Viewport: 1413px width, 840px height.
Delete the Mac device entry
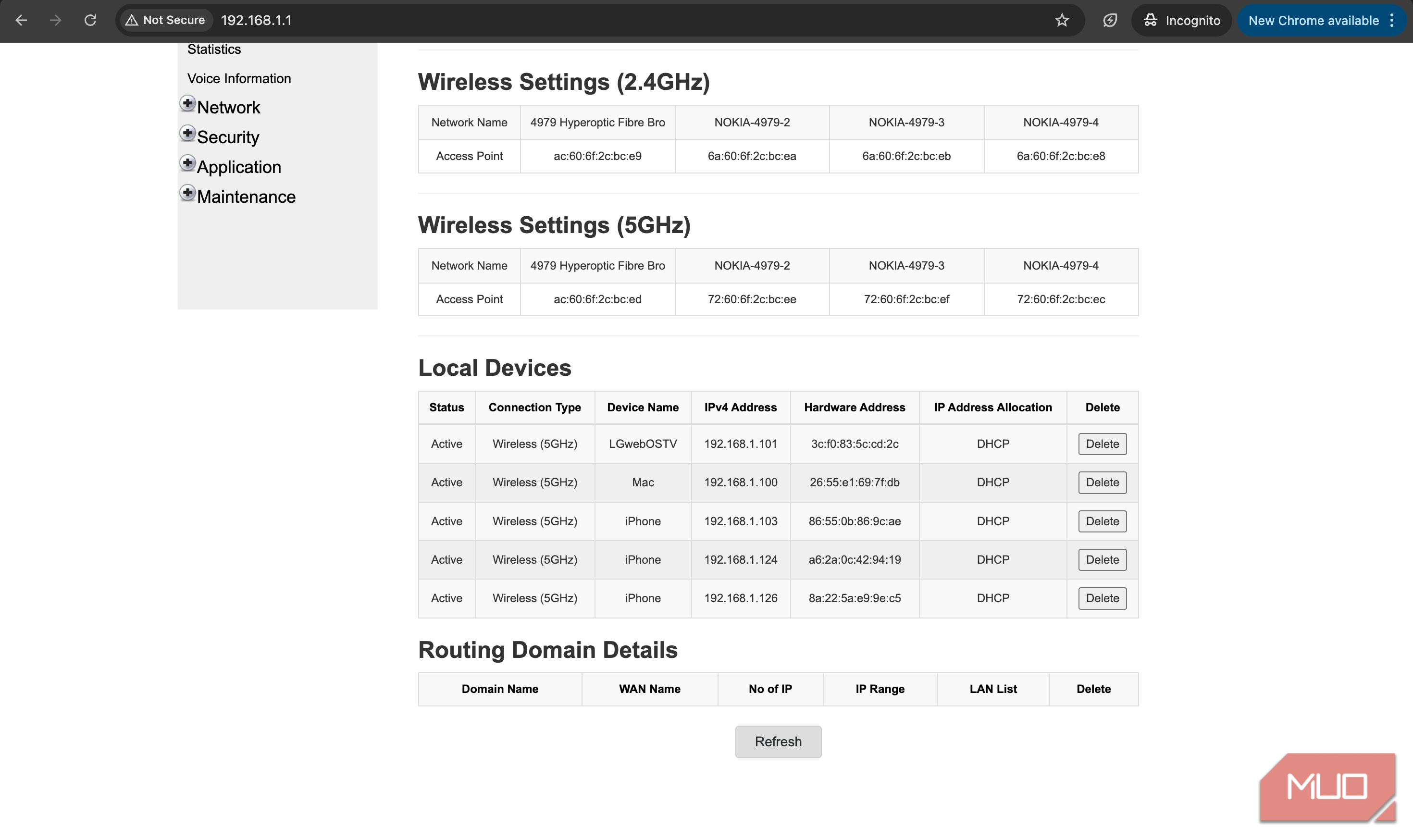click(1102, 482)
